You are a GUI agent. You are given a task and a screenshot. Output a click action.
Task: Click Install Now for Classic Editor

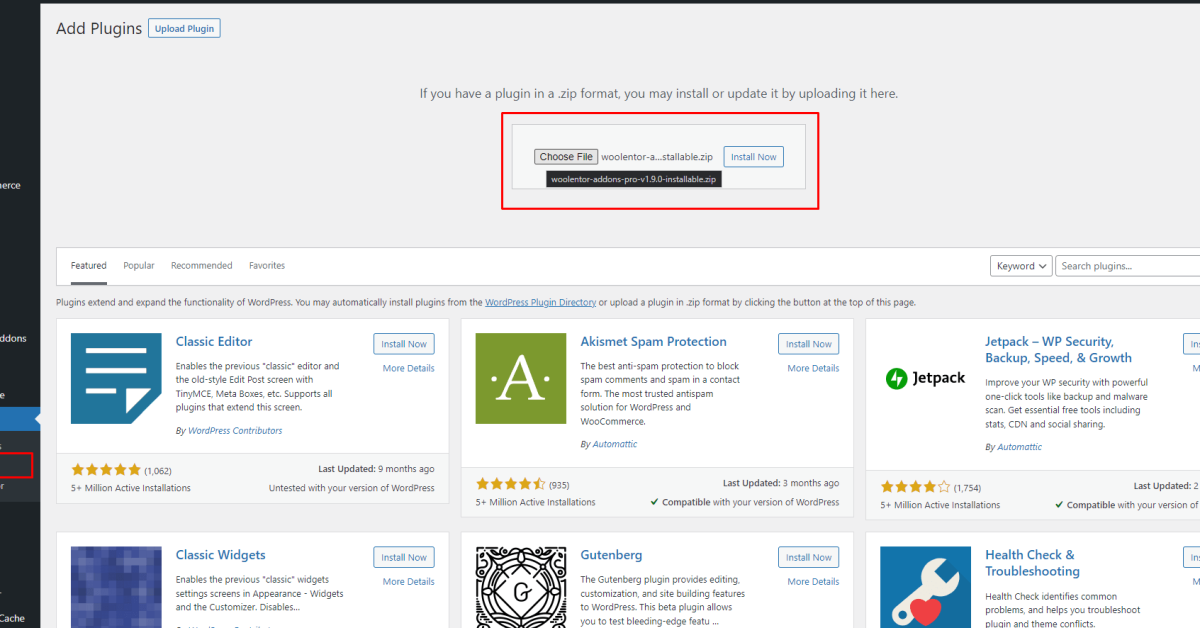[404, 343]
